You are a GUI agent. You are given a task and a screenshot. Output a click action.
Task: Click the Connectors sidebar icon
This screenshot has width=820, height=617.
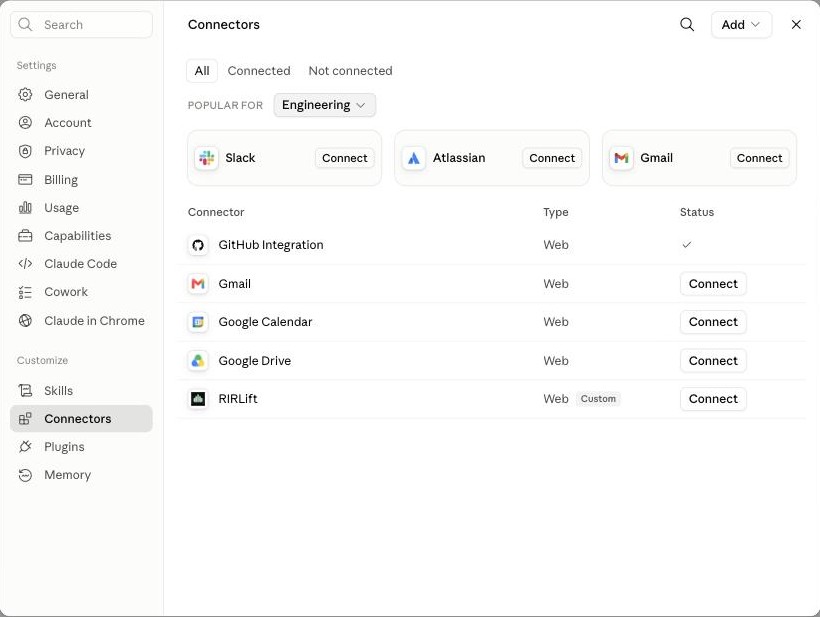[25, 419]
